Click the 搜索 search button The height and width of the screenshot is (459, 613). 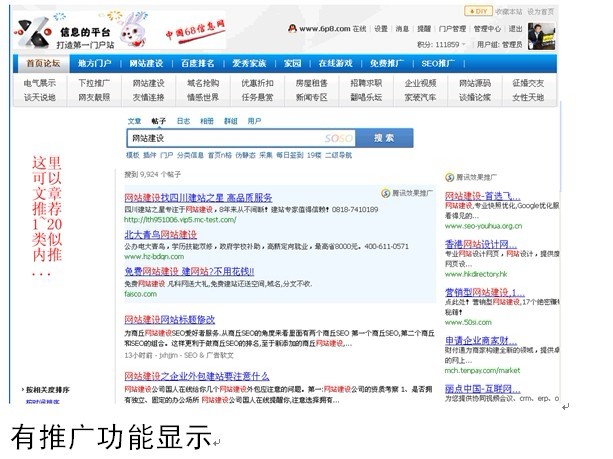pyautogui.click(x=384, y=138)
